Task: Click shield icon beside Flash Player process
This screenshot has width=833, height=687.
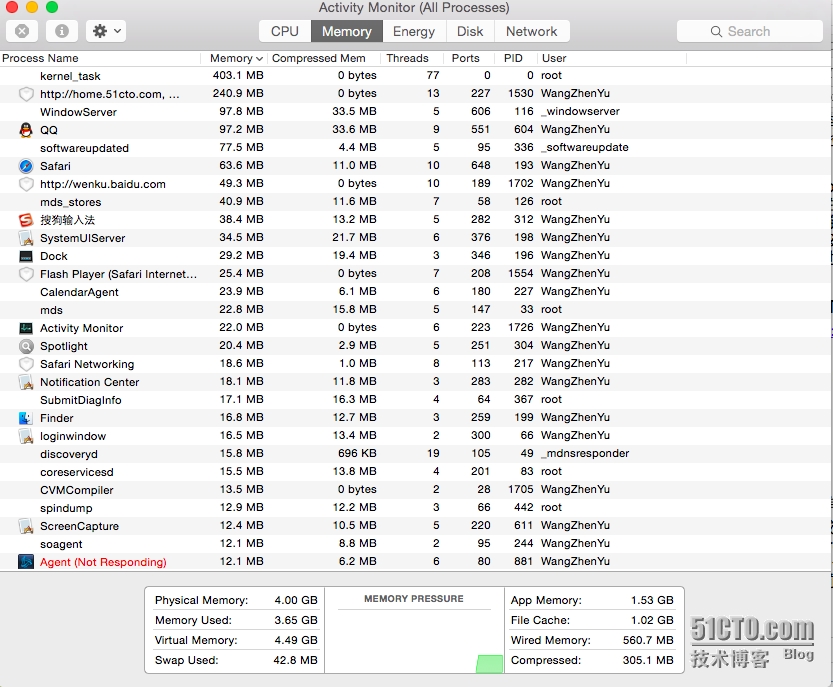Action: 26,274
